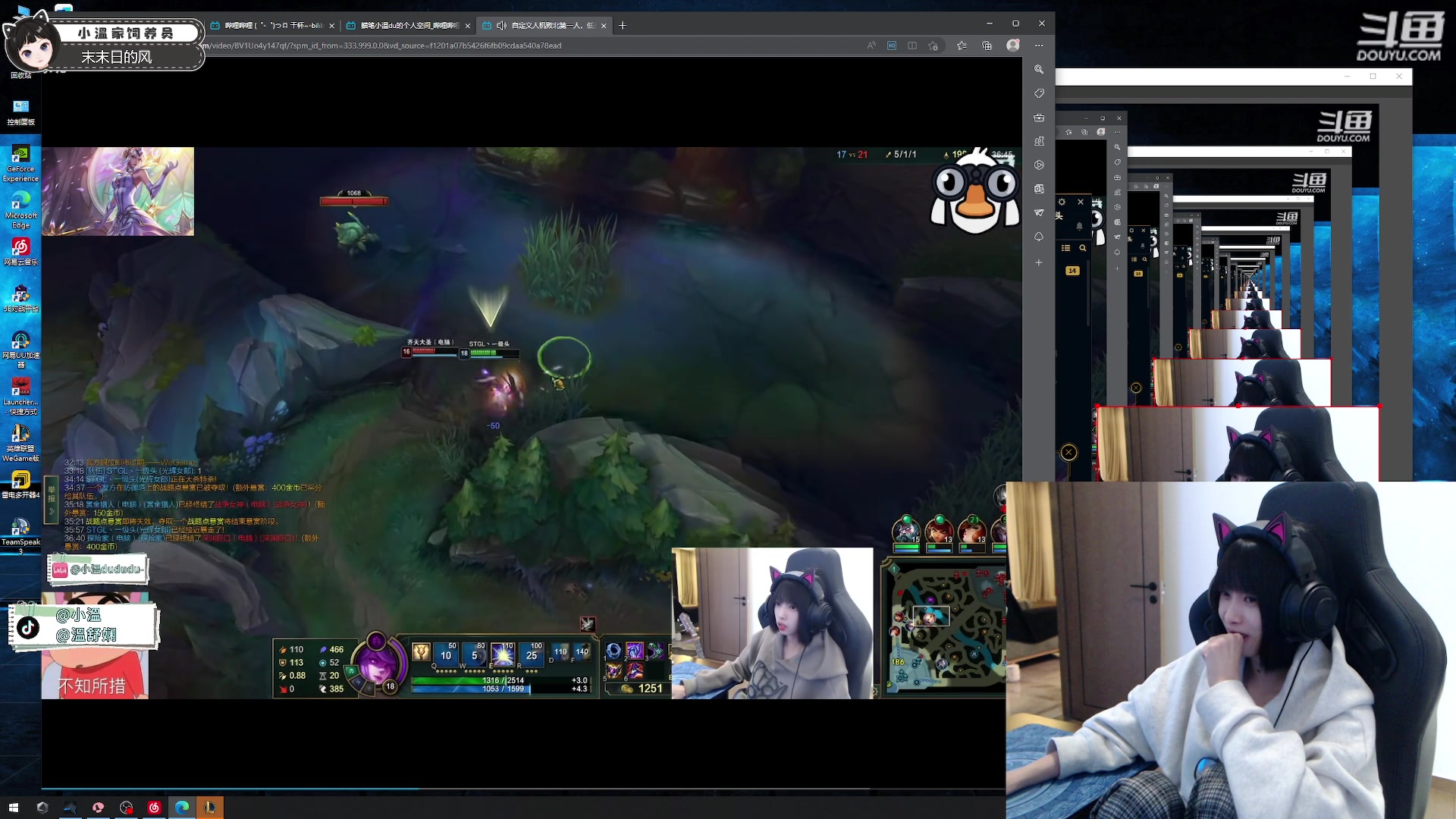
Task: Open the NetEase Cloud Music desktop icon
Action: point(20,252)
